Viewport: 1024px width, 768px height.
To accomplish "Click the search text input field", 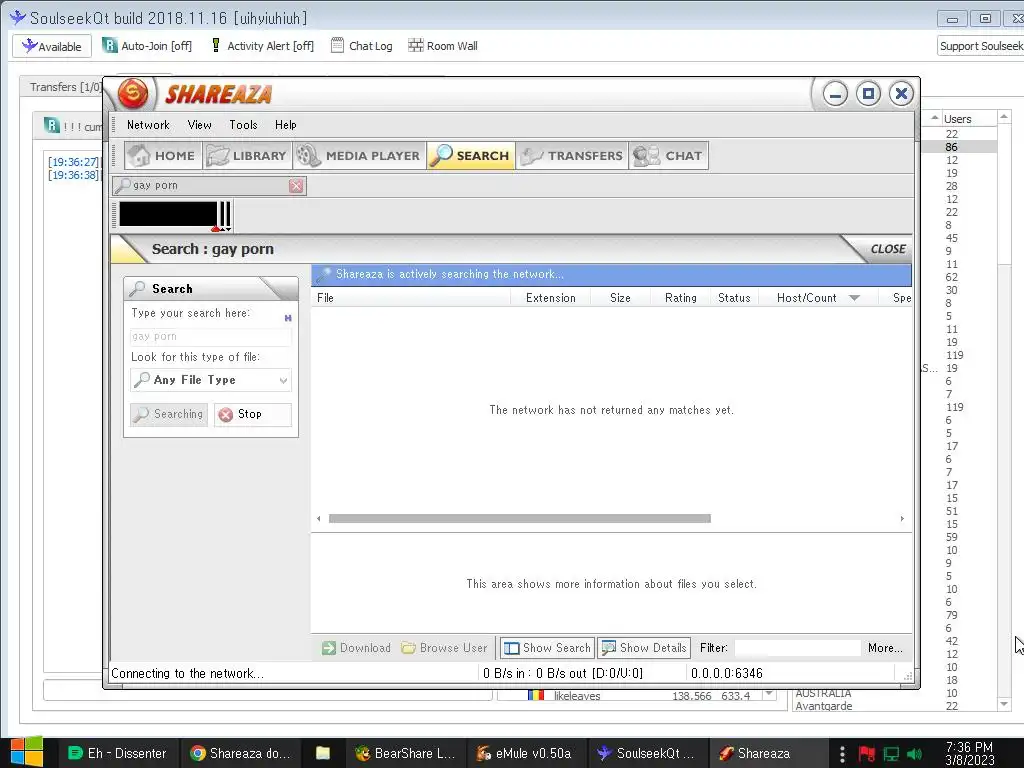I will (211, 336).
